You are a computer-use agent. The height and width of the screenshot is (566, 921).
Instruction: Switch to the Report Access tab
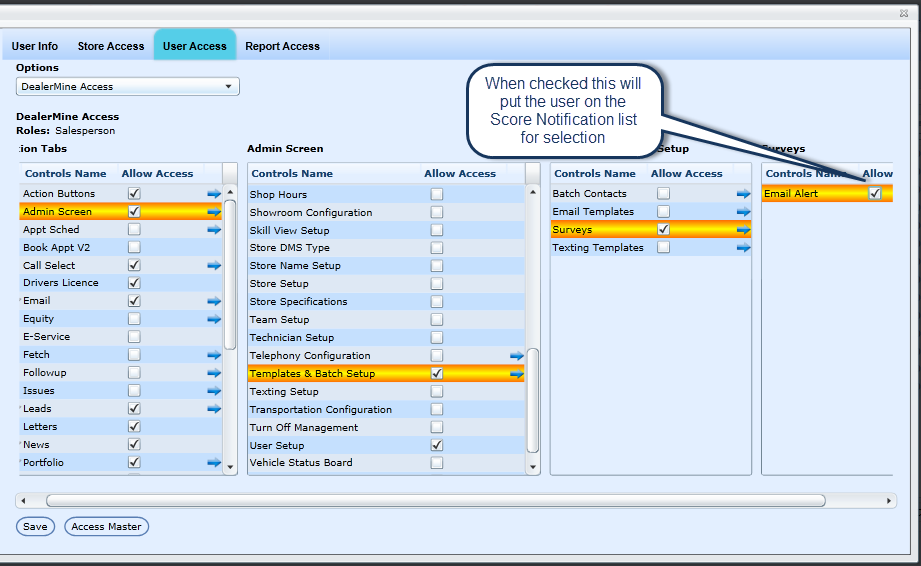282,46
